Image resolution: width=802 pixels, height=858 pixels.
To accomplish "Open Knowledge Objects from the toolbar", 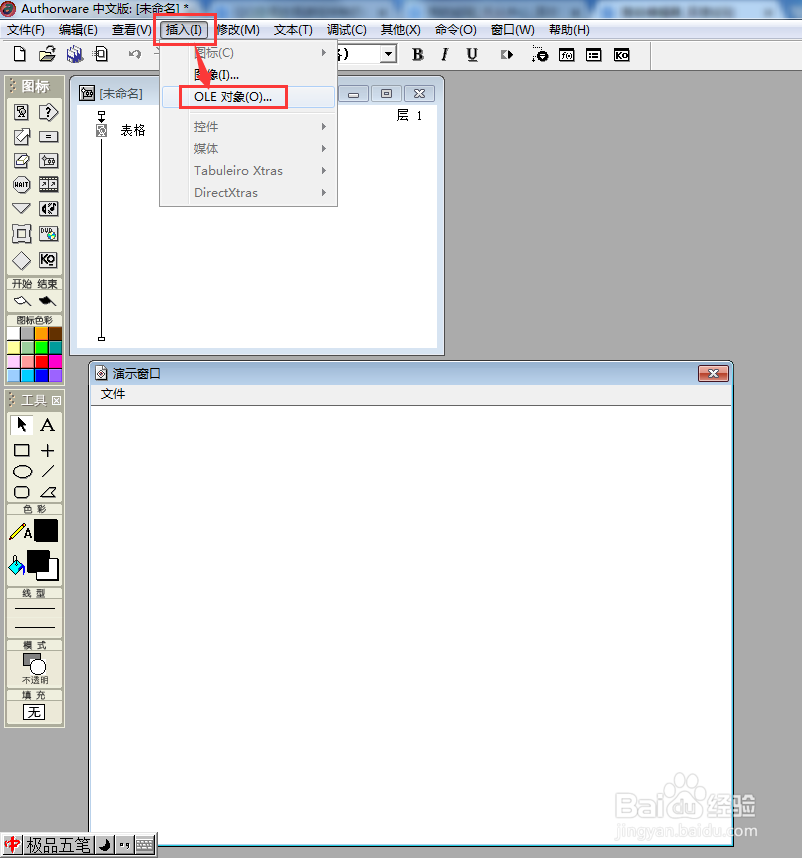I will (x=621, y=55).
